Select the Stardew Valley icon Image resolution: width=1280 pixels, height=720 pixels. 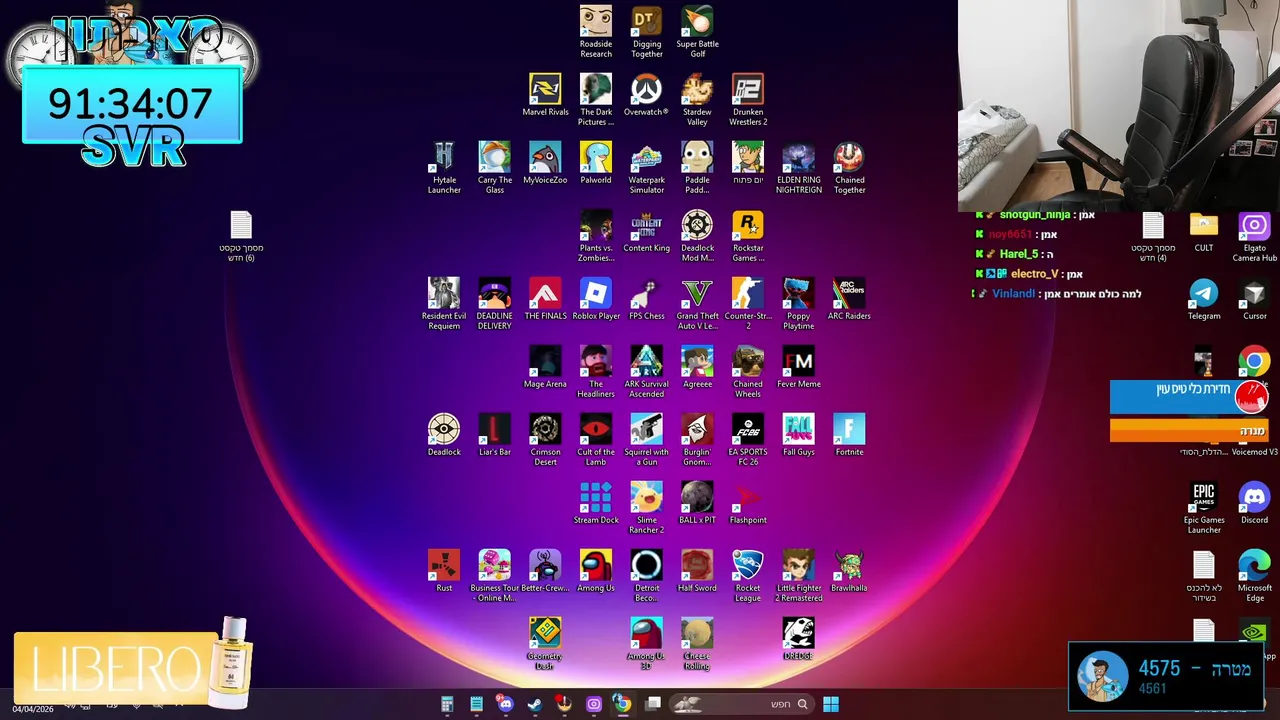pyautogui.click(x=697, y=100)
